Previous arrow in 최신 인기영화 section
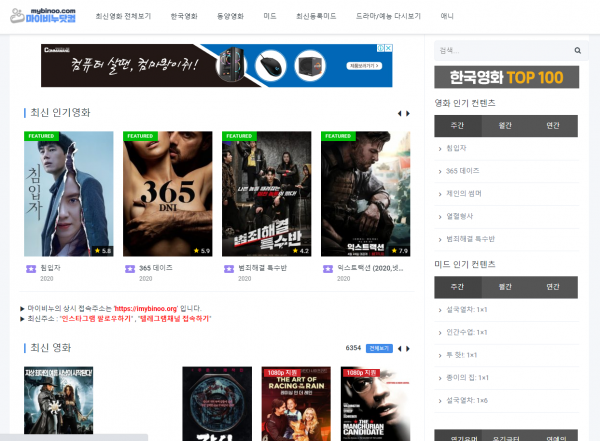The height and width of the screenshot is (441, 600). [399, 113]
